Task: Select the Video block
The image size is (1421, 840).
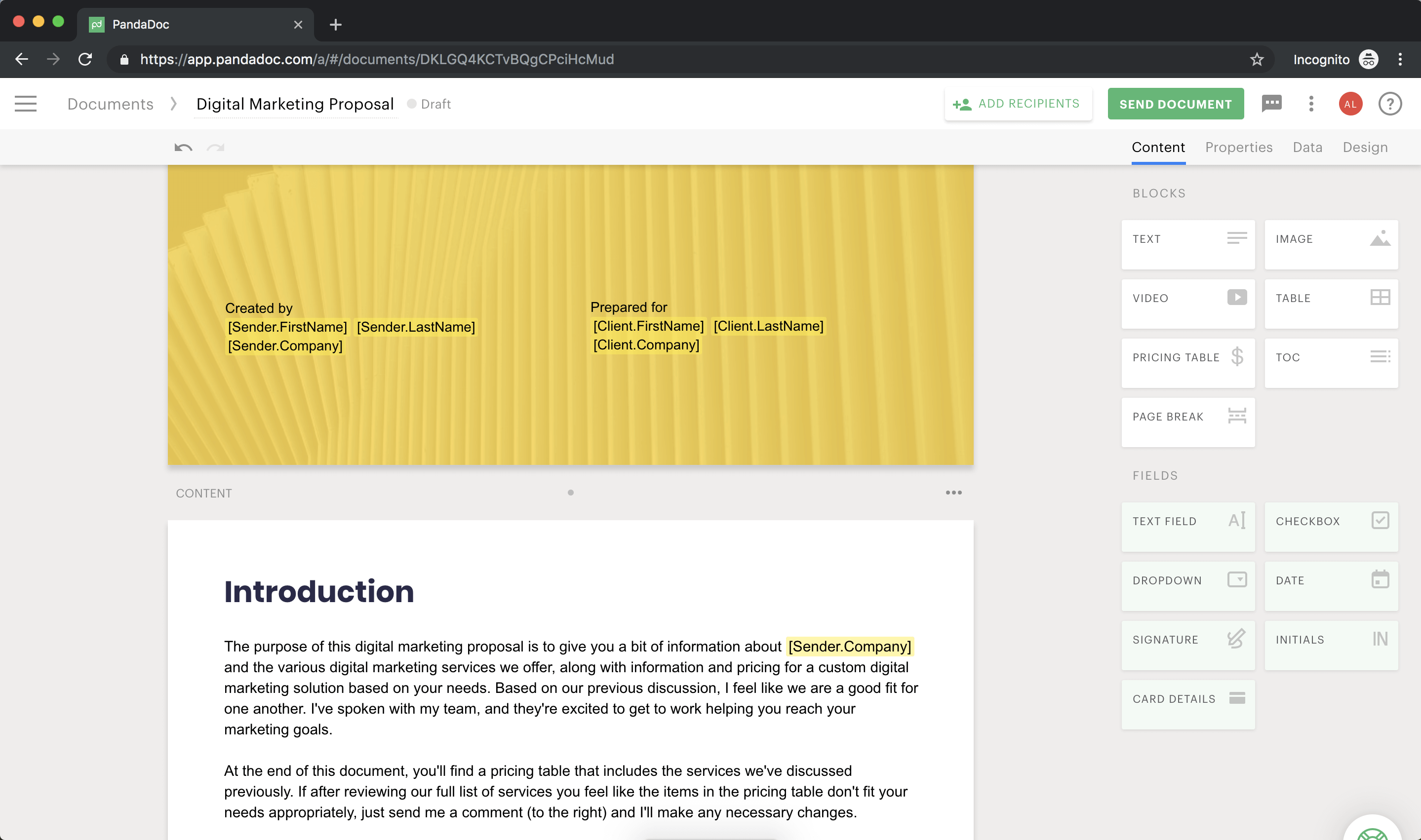Action: tap(1187, 304)
